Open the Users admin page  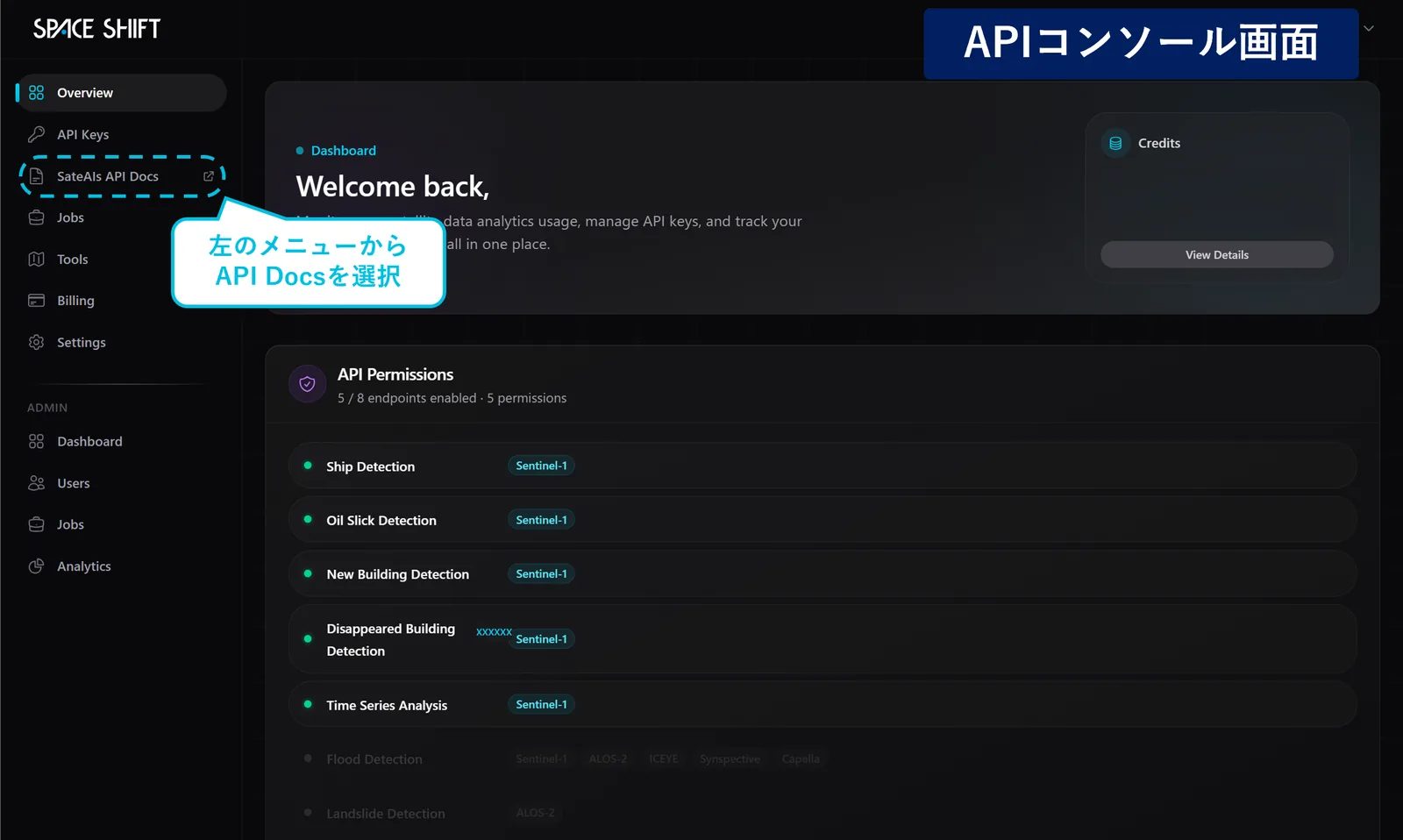(x=122, y=483)
